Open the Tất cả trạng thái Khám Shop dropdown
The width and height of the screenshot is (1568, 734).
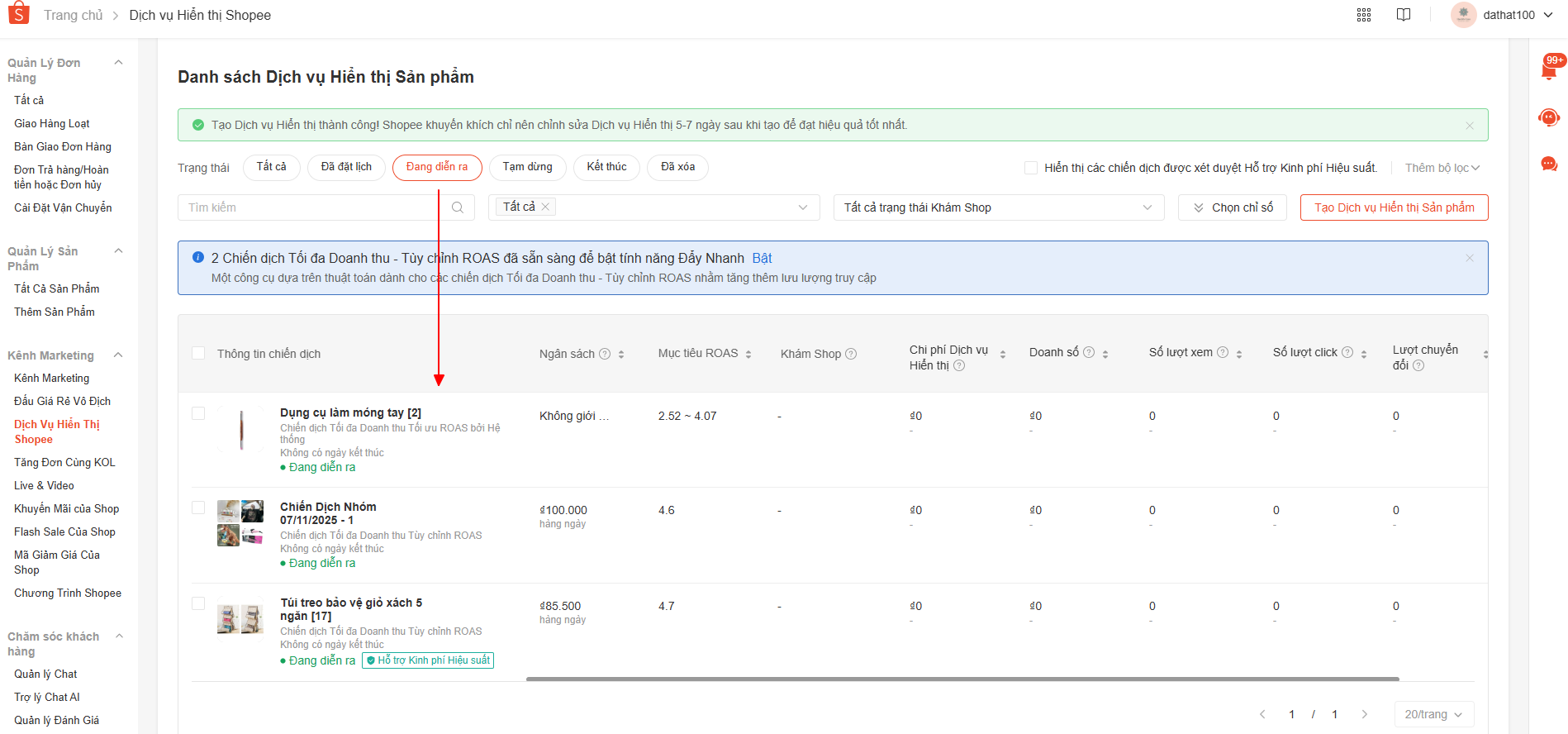tap(998, 207)
